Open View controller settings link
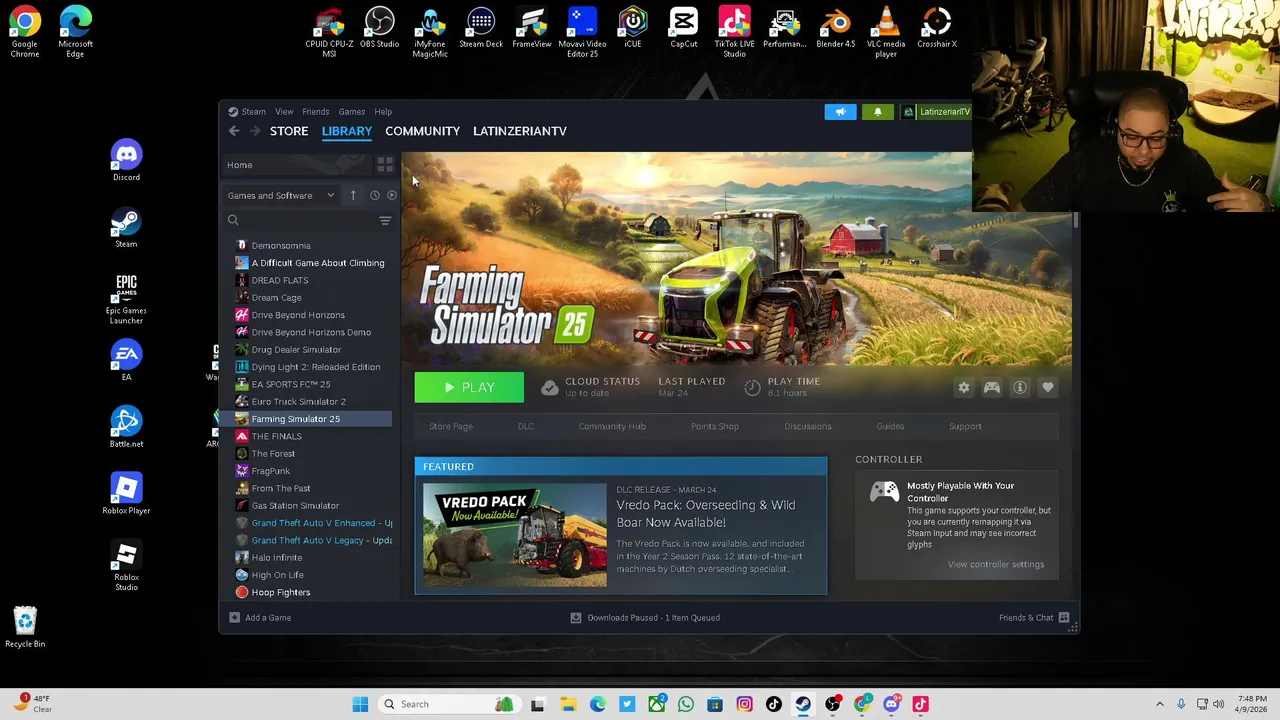Viewport: 1280px width, 720px height. pos(996,565)
